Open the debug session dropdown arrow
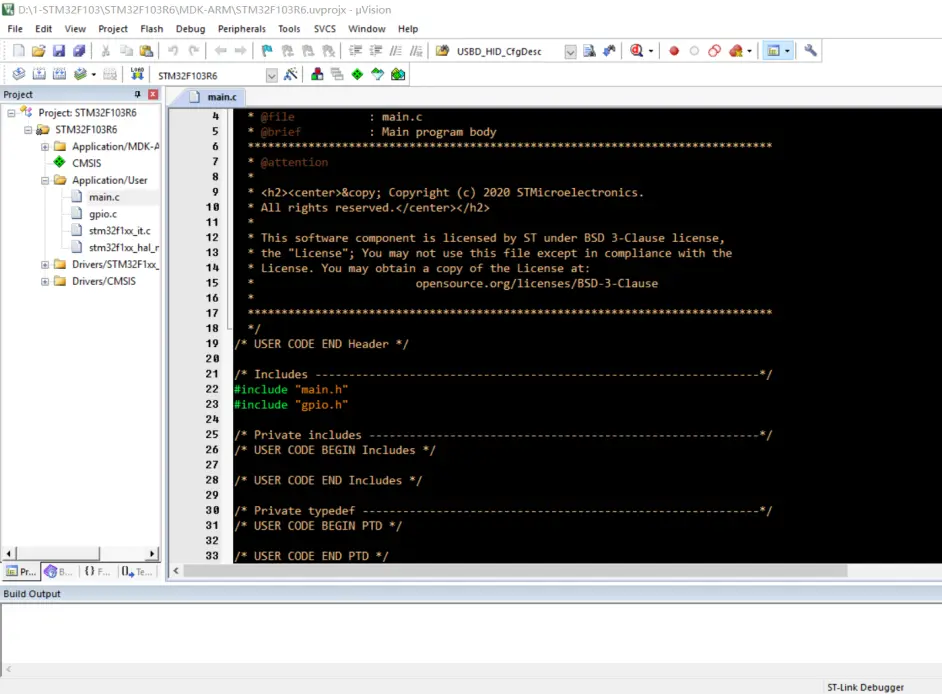Viewport: 942px width, 694px height. 651,52
